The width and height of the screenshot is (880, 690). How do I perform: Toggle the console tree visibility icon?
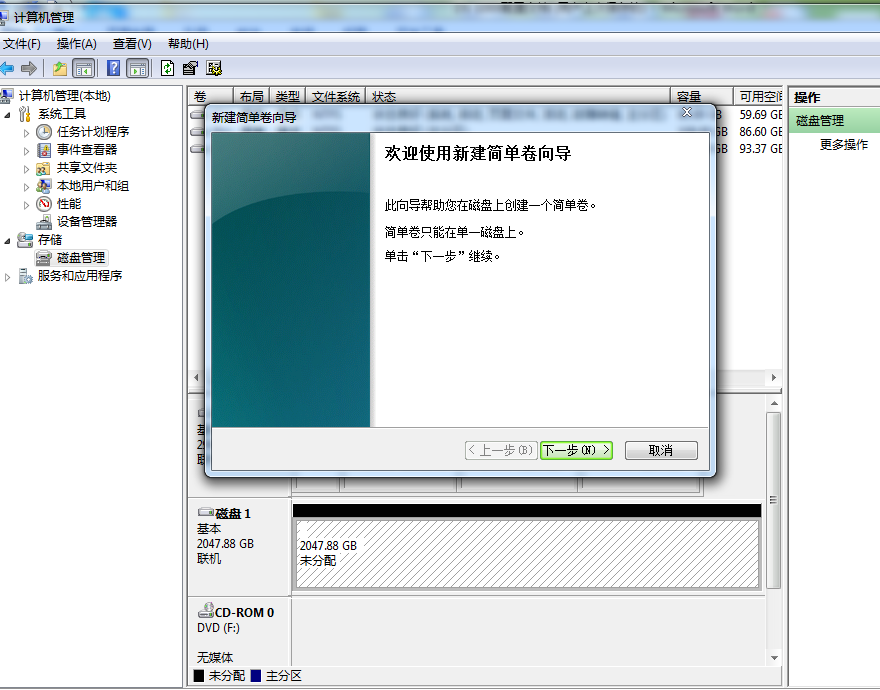pos(82,67)
